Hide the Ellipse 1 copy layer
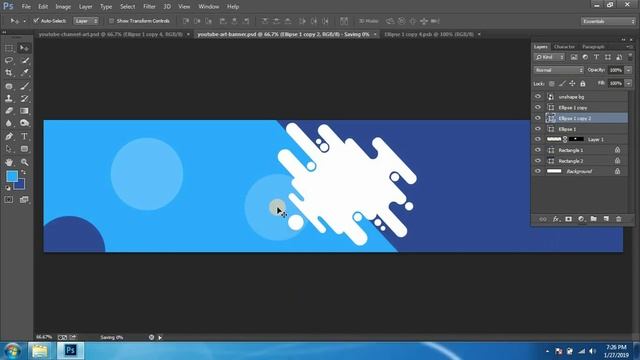The image size is (640, 360). [x=538, y=107]
